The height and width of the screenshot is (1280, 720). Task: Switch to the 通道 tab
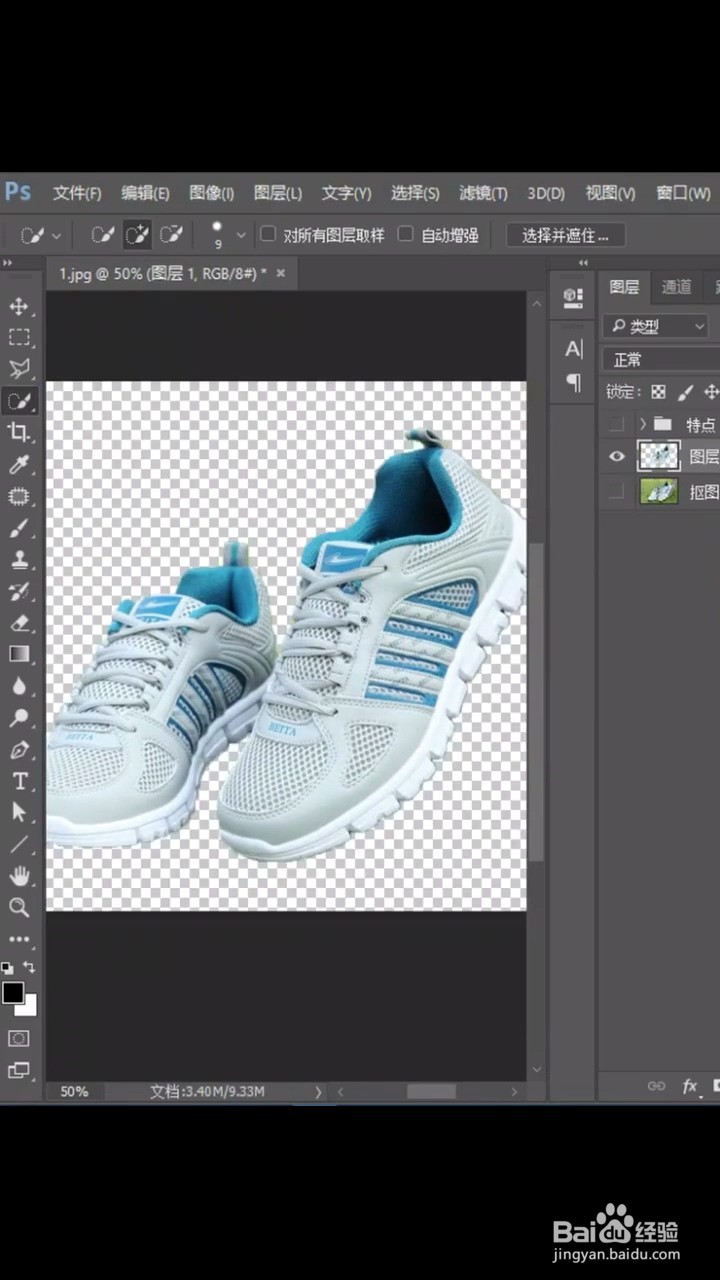(676, 287)
